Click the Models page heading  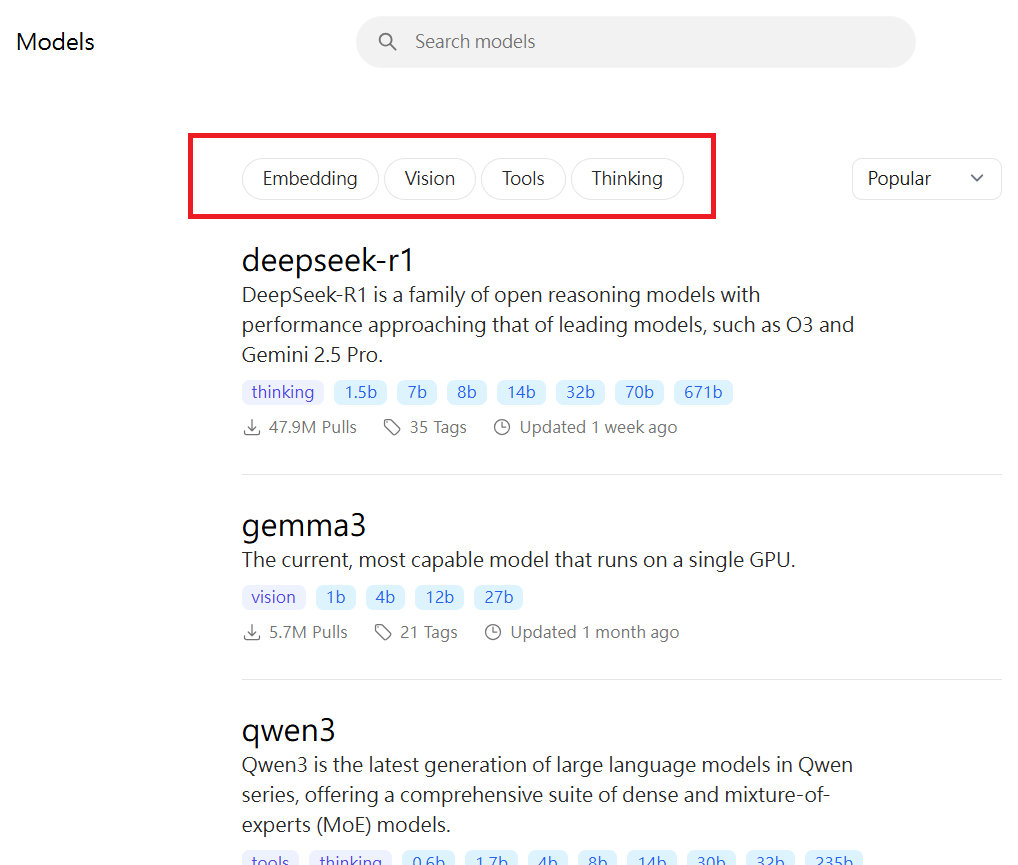(56, 42)
